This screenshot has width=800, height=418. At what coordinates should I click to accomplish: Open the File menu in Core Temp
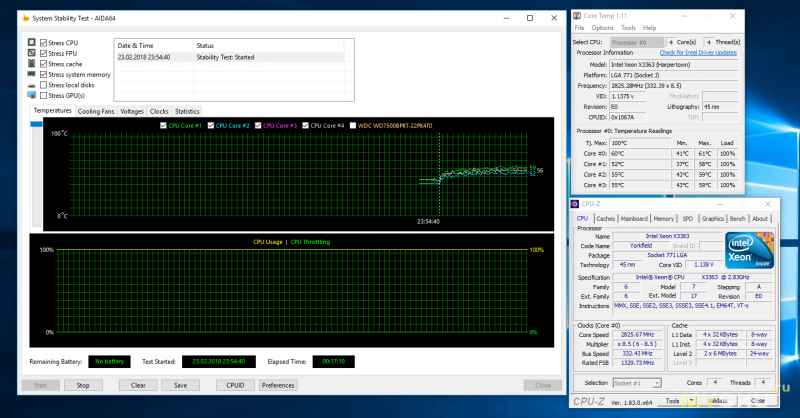tap(580, 28)
